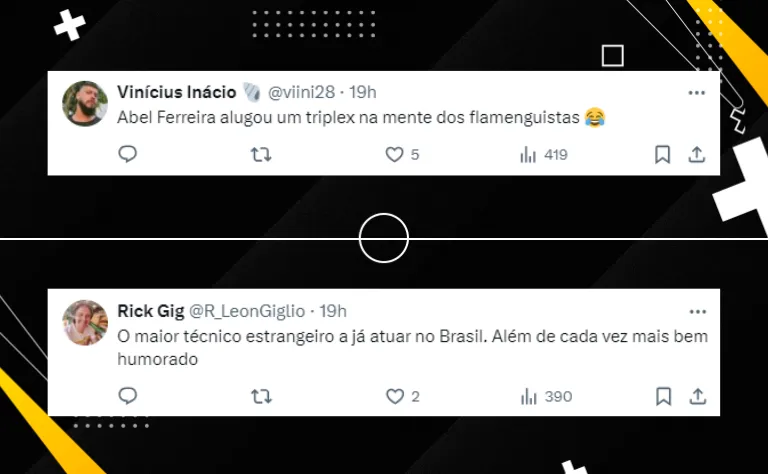View analytics showing 419 views
This screenshot has width=768, height=474.
click(544, 155)
